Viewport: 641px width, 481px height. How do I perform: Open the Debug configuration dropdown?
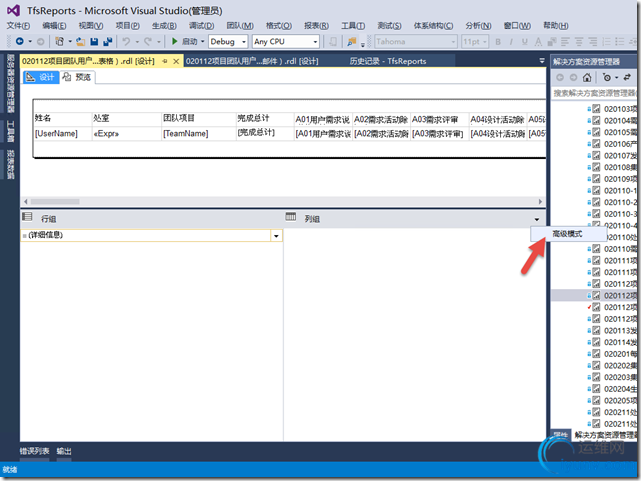(x=244, y=42)
